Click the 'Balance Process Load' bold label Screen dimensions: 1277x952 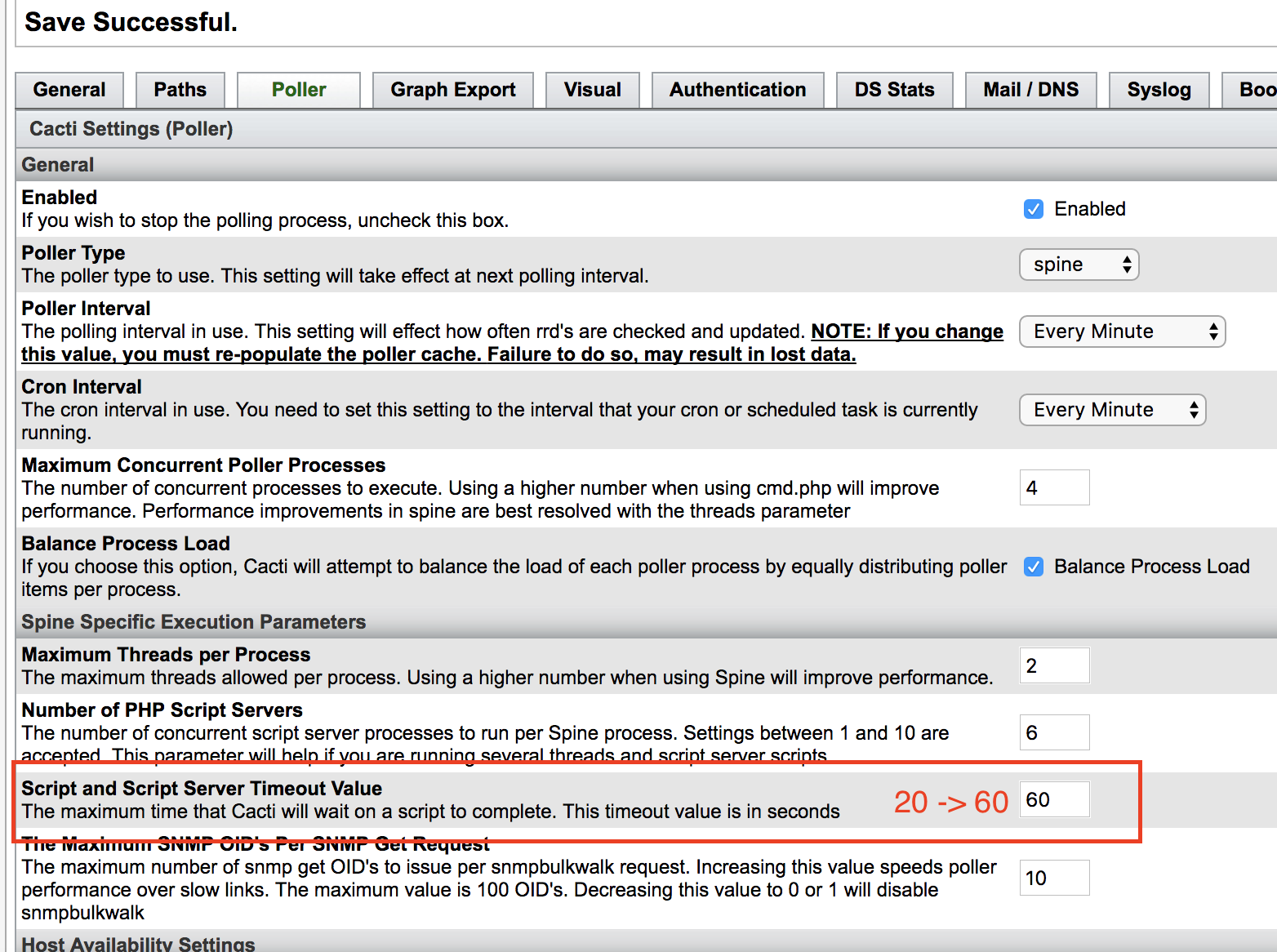[126, 544]
